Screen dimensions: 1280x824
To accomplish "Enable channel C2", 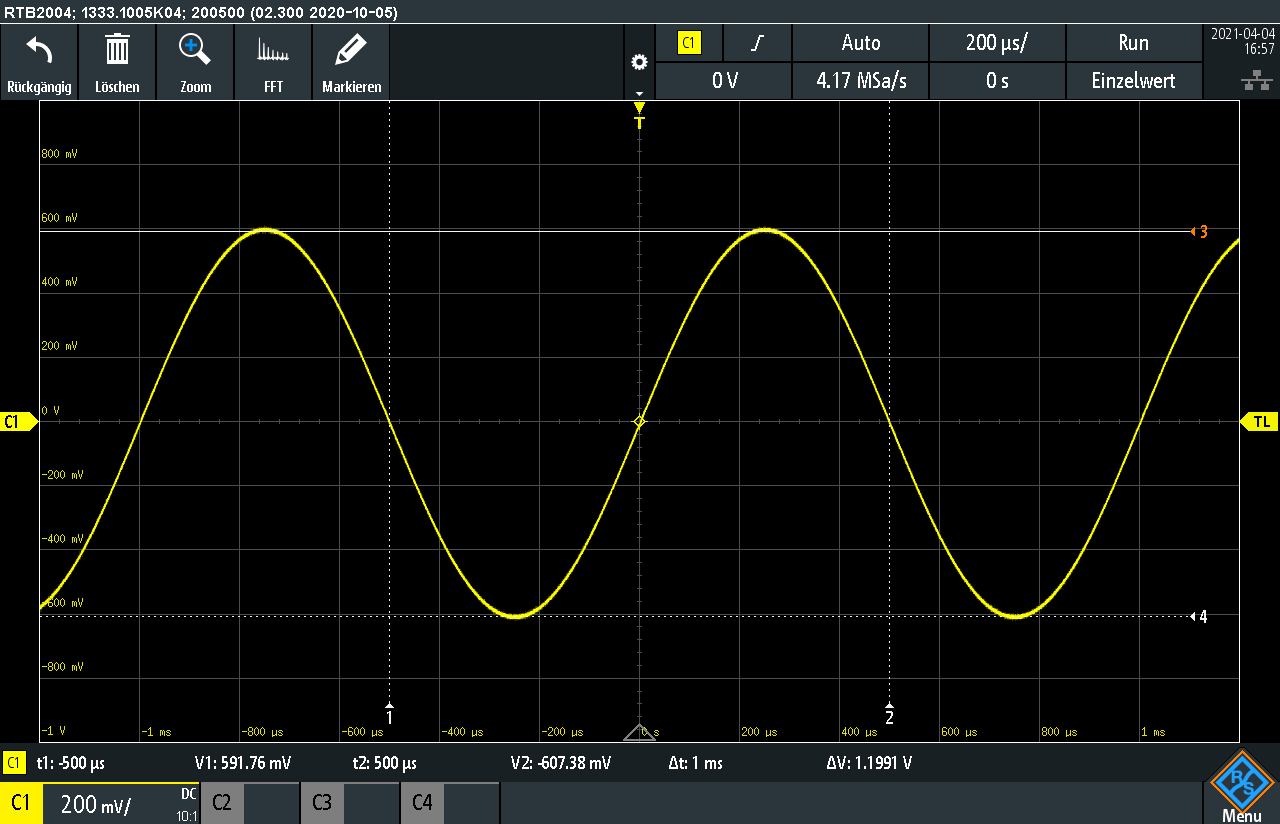I will [250, 803].
